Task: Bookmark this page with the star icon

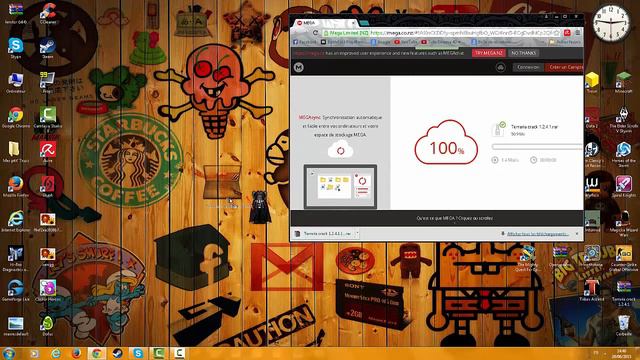Action: pyautogui.click(x=557, y=33)
